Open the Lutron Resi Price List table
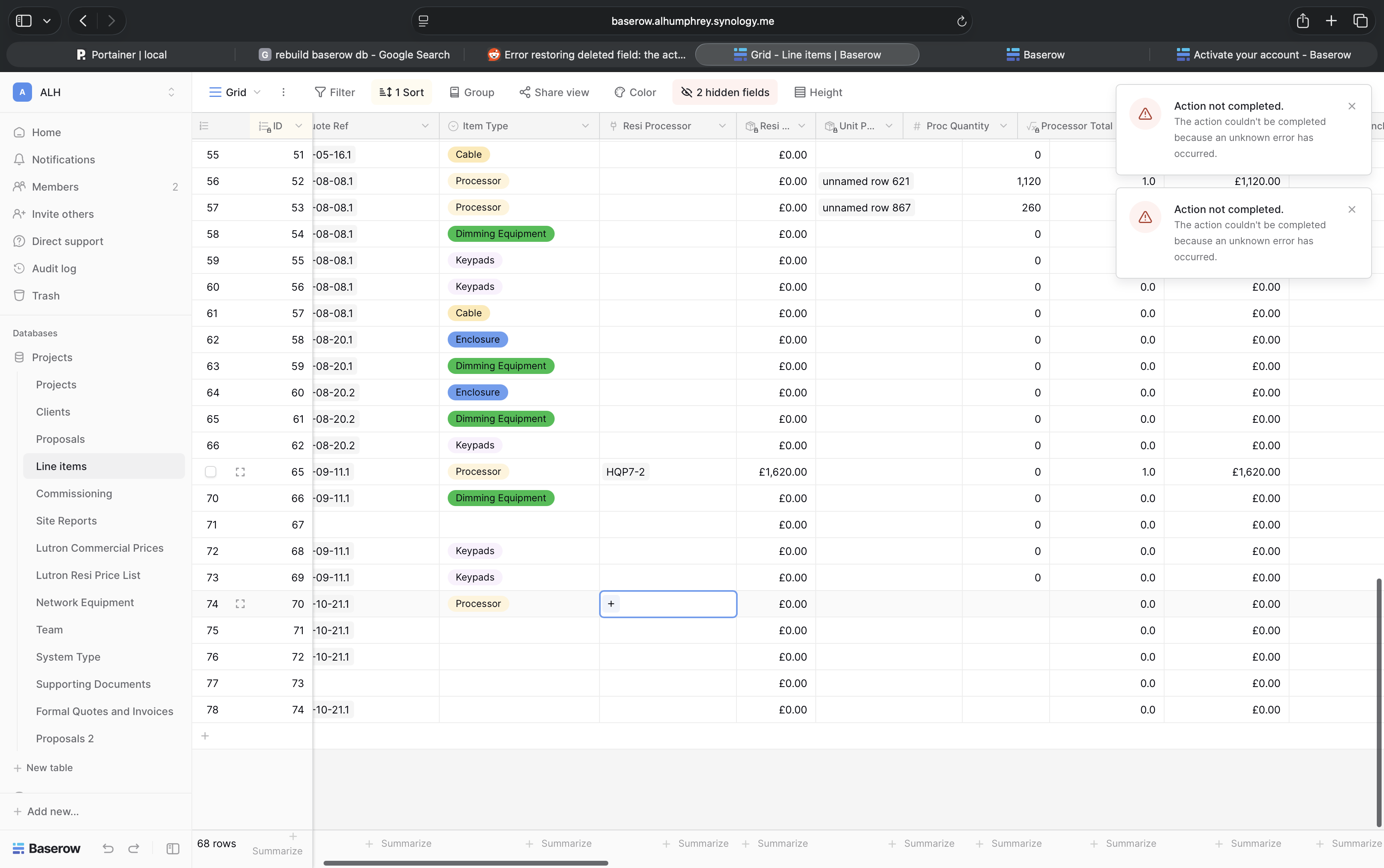Viewport: 1384px width, 868px height. pos(88,575)
